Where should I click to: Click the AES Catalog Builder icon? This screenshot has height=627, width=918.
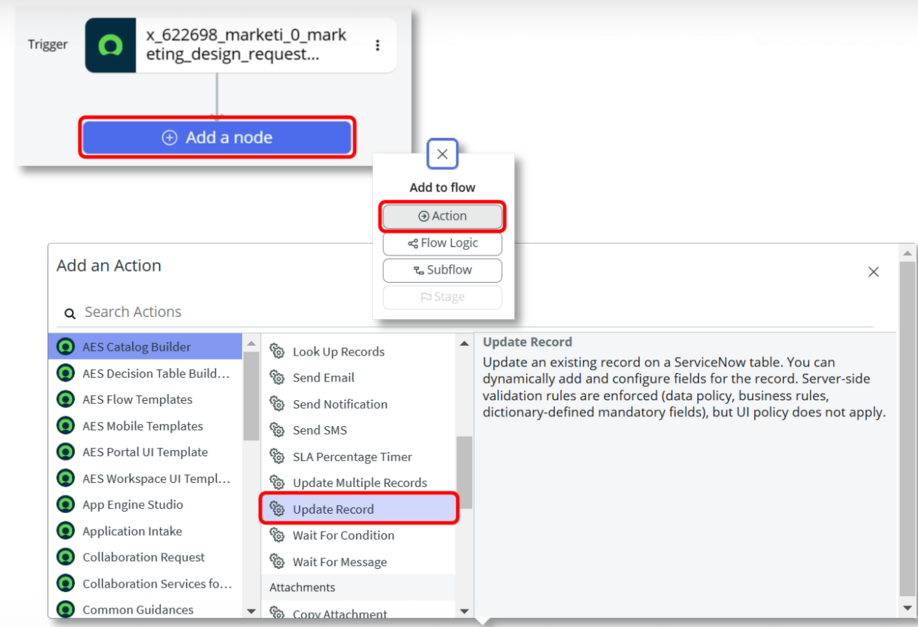click(x=66, y=347)
